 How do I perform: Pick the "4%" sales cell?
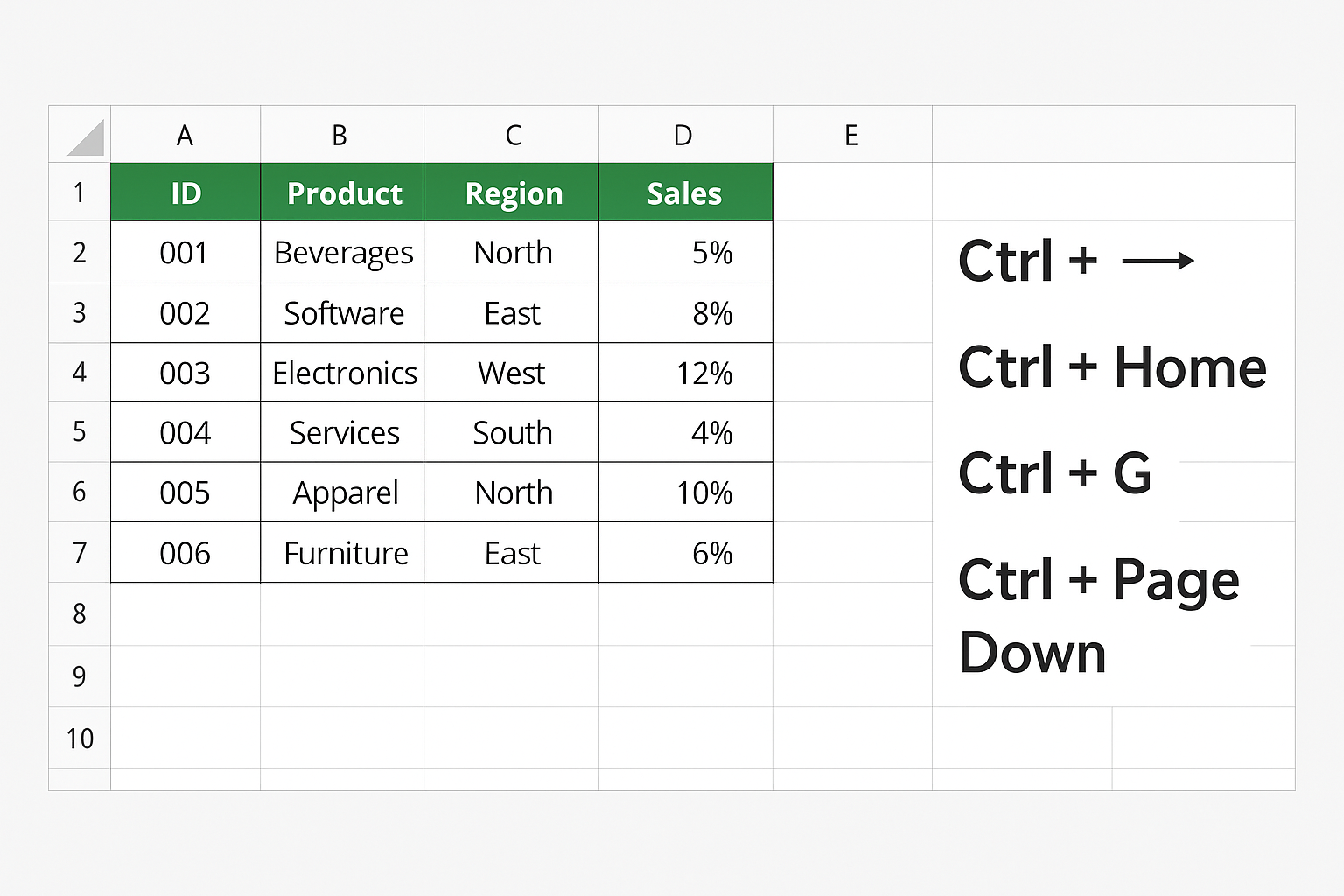[686, 432]
